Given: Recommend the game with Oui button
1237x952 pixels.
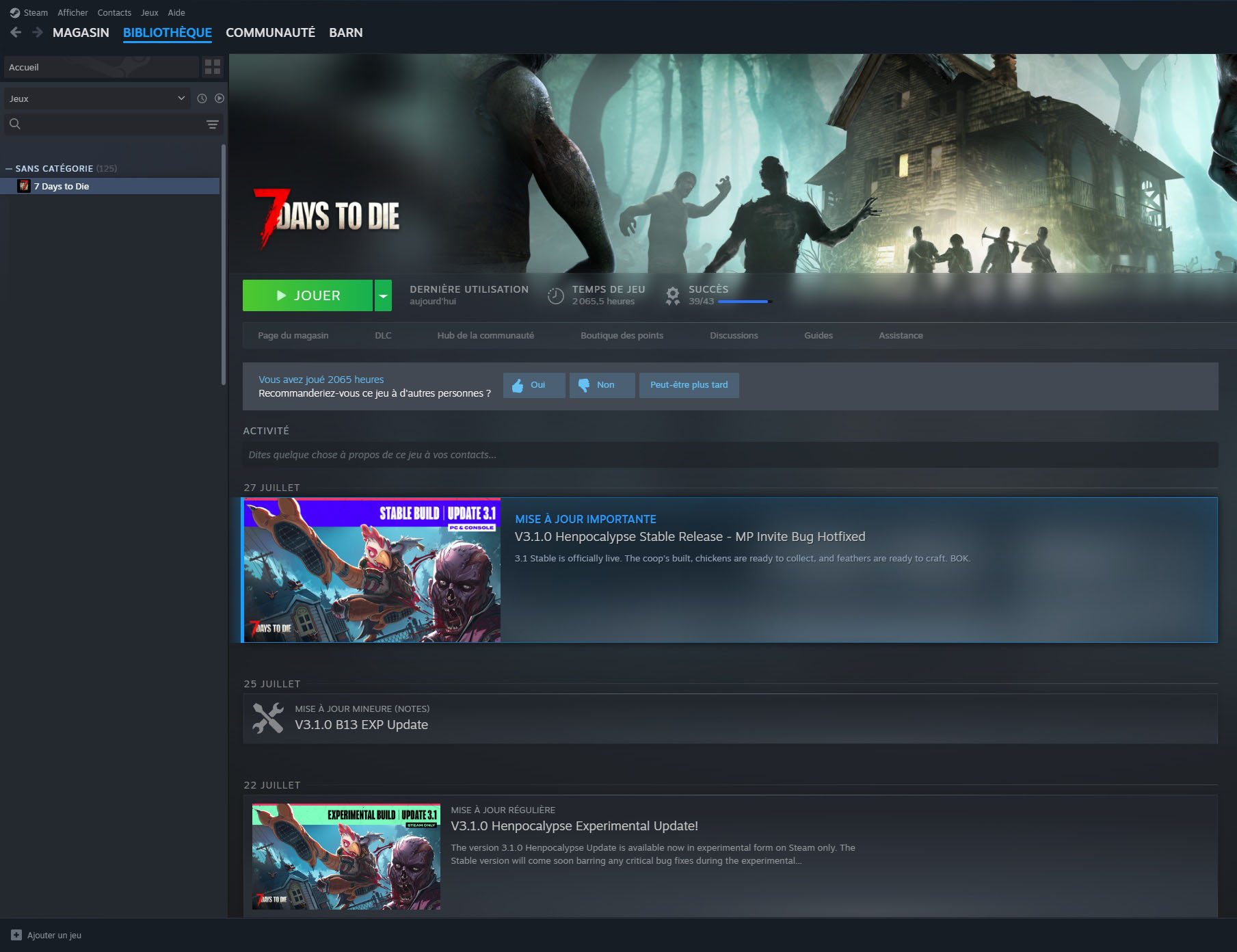Looking at the screenshot, I should click(x=534, y=385).
